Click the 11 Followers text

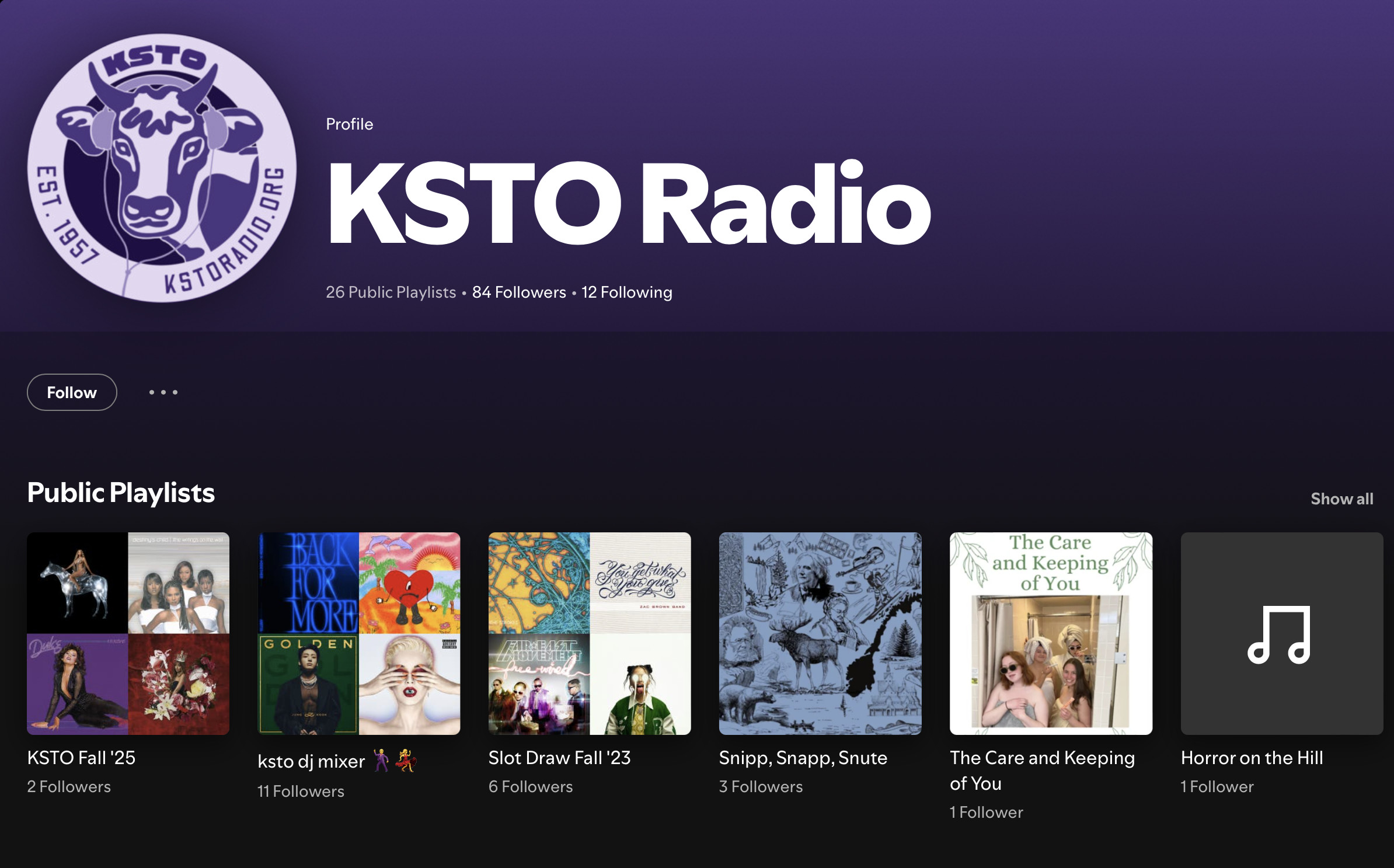coord(301,791)
